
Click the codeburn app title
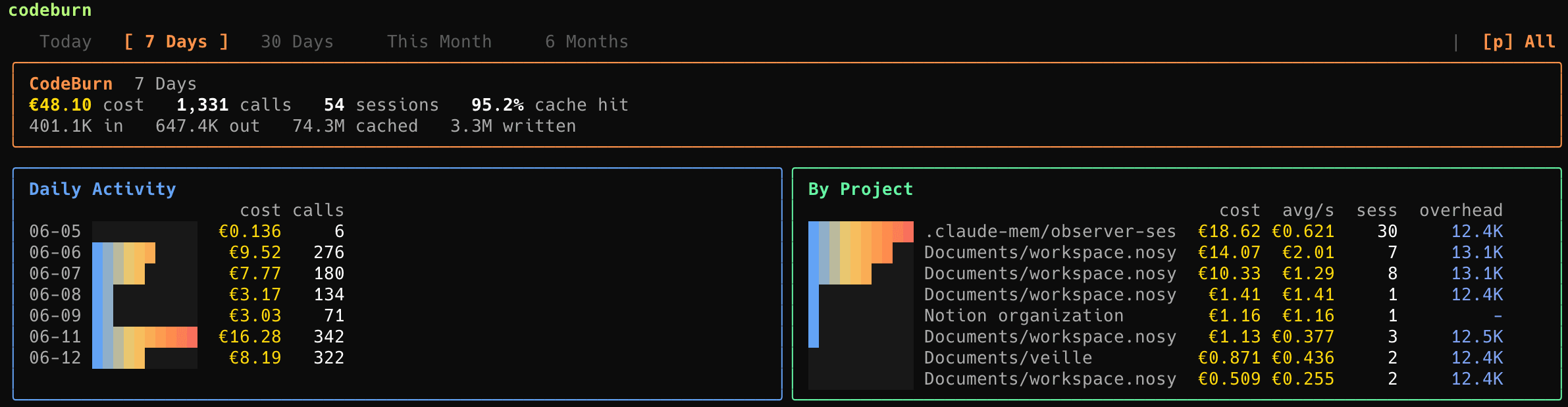[50, 10]
